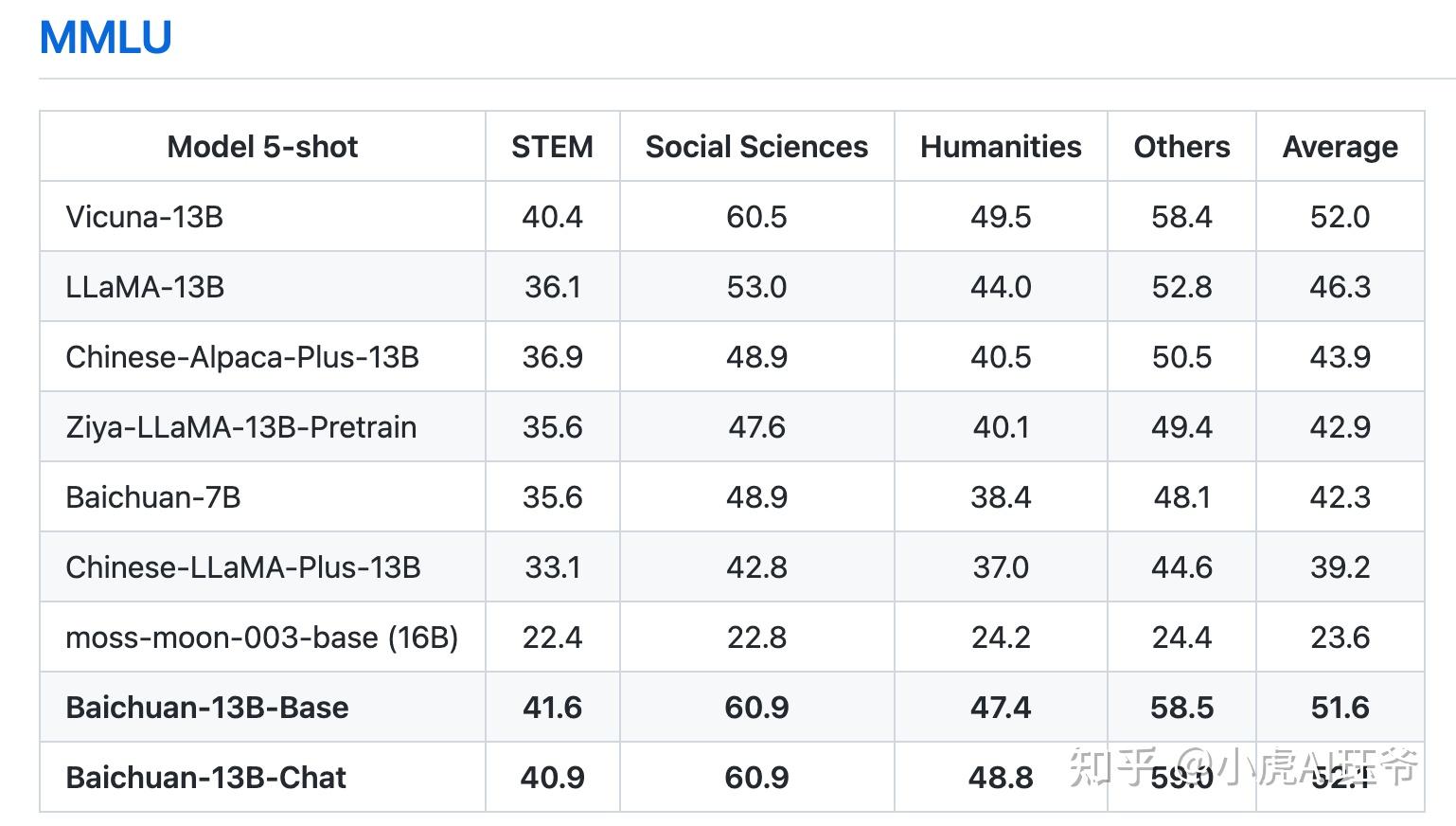
Task: Select the LLaMA-13B model name
Action: tap(145, 287)
